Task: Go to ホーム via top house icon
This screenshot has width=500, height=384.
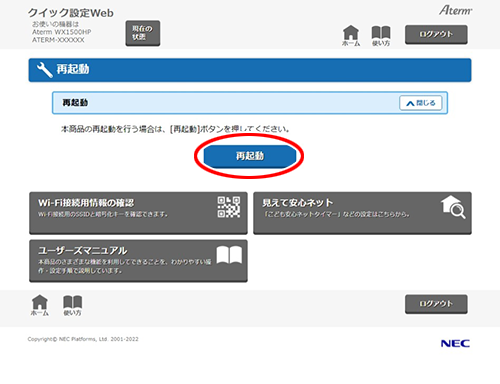Action: [351, 36]
